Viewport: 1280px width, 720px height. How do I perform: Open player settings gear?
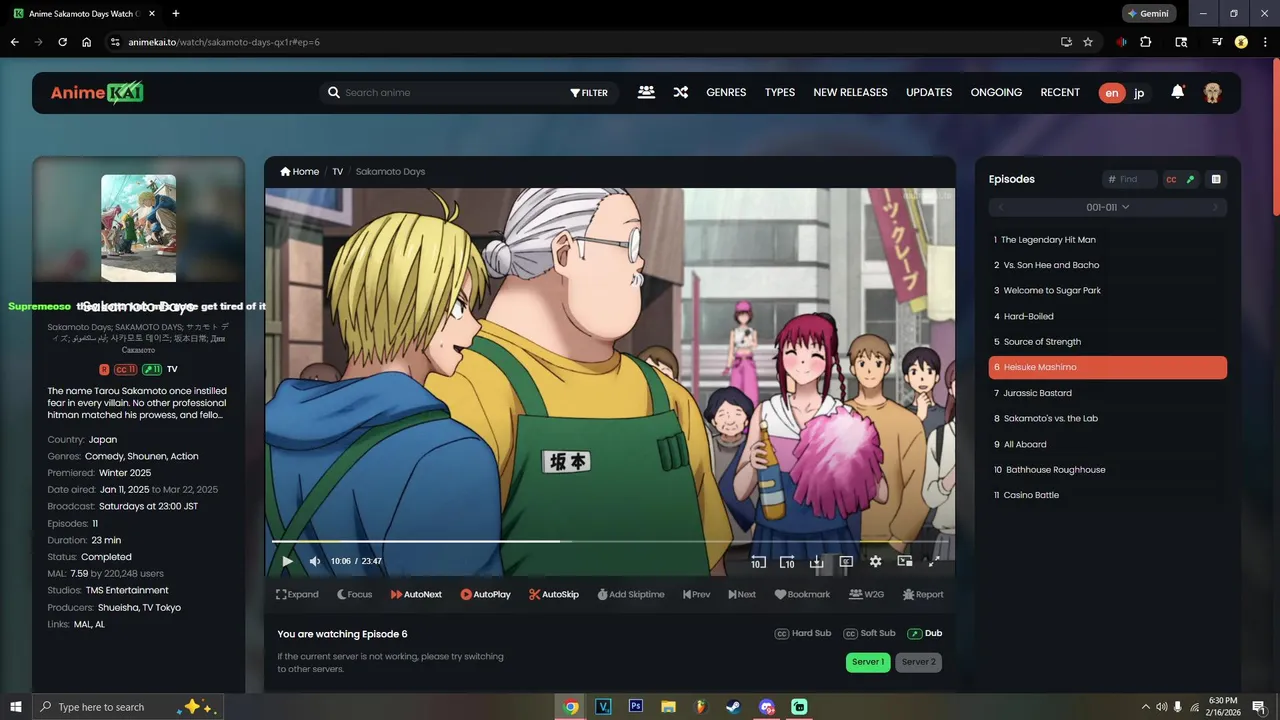pos(876,562)
